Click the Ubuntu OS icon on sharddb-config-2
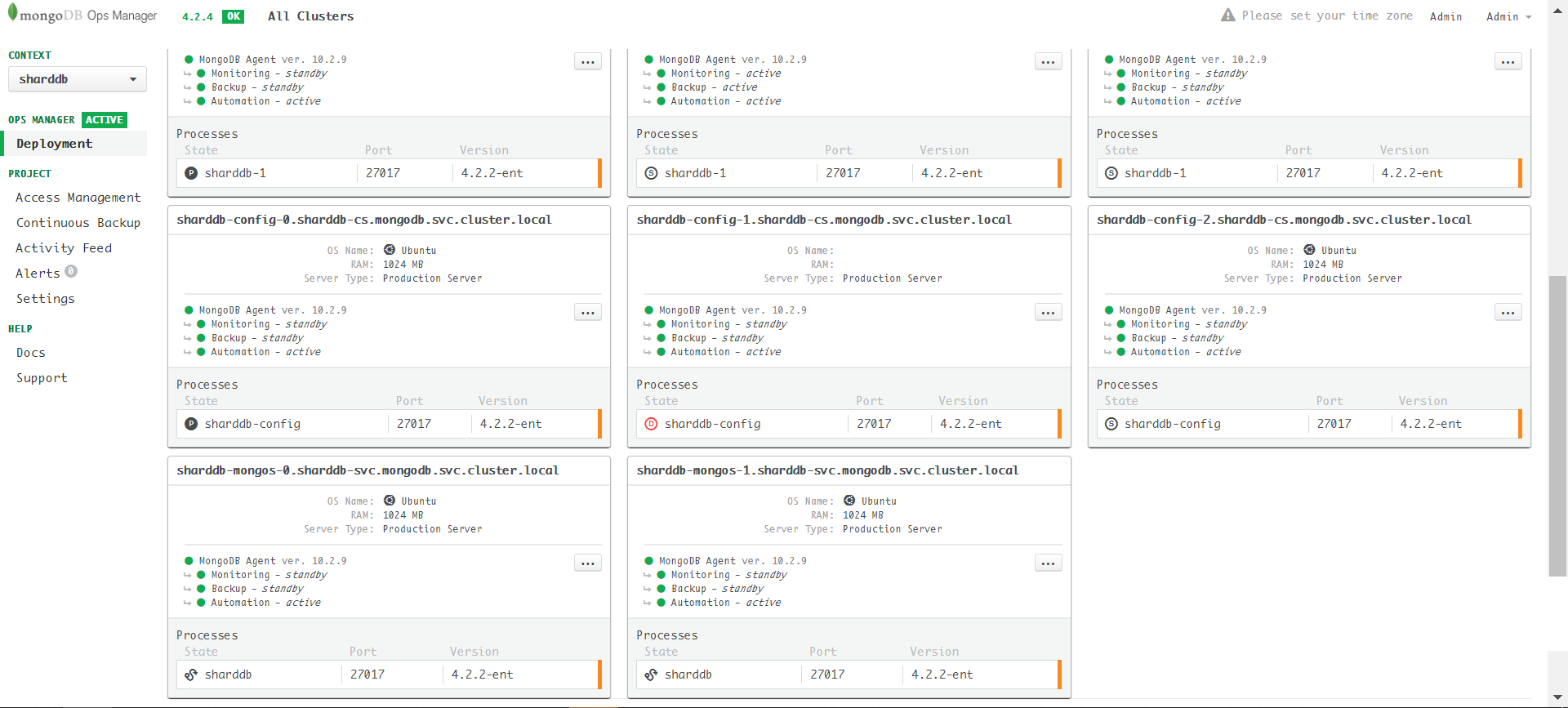The width and height of the screenshot is (1568, 708). pos(1309,250)
